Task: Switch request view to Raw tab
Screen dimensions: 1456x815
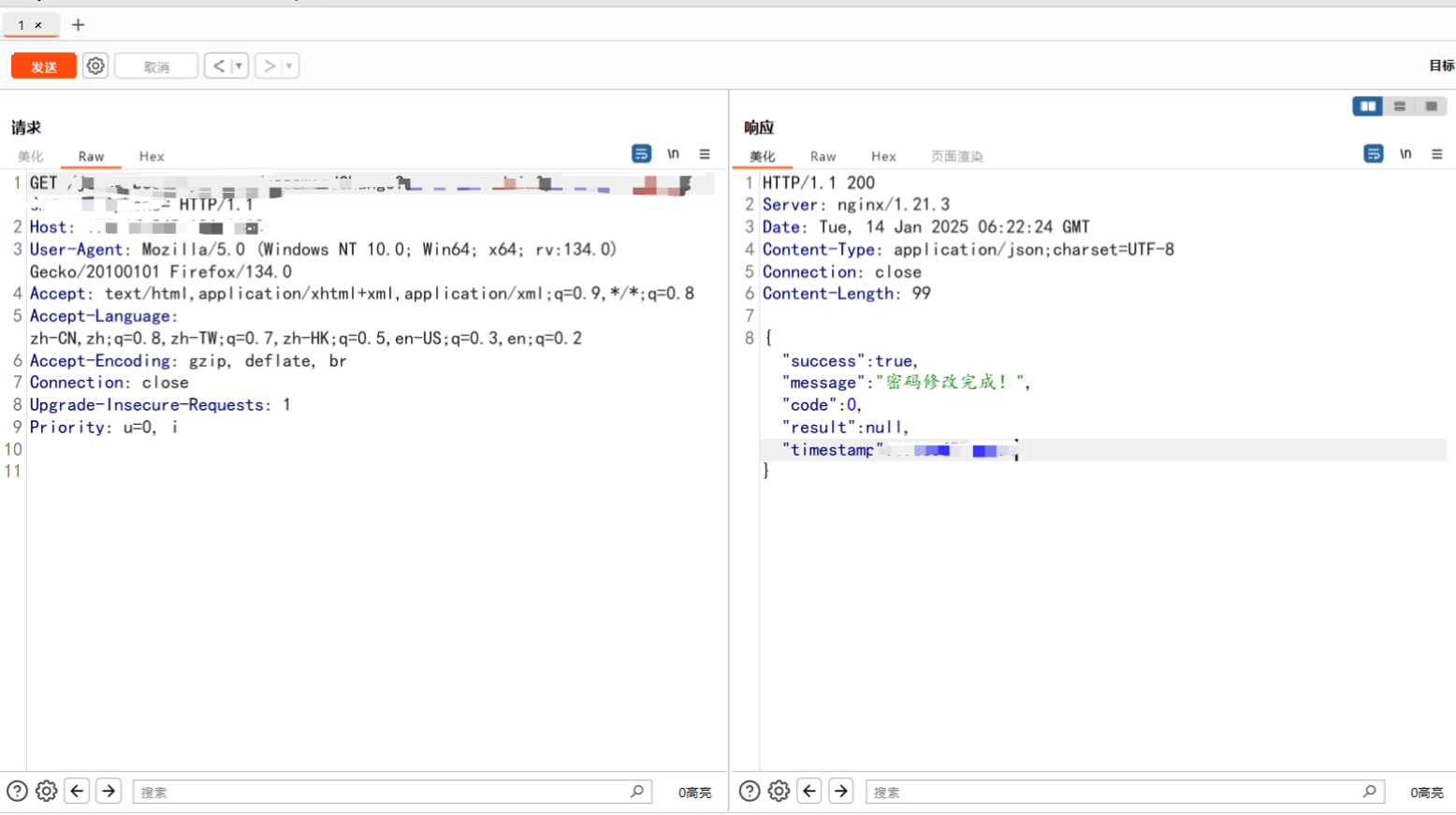Action: [91, 156]
